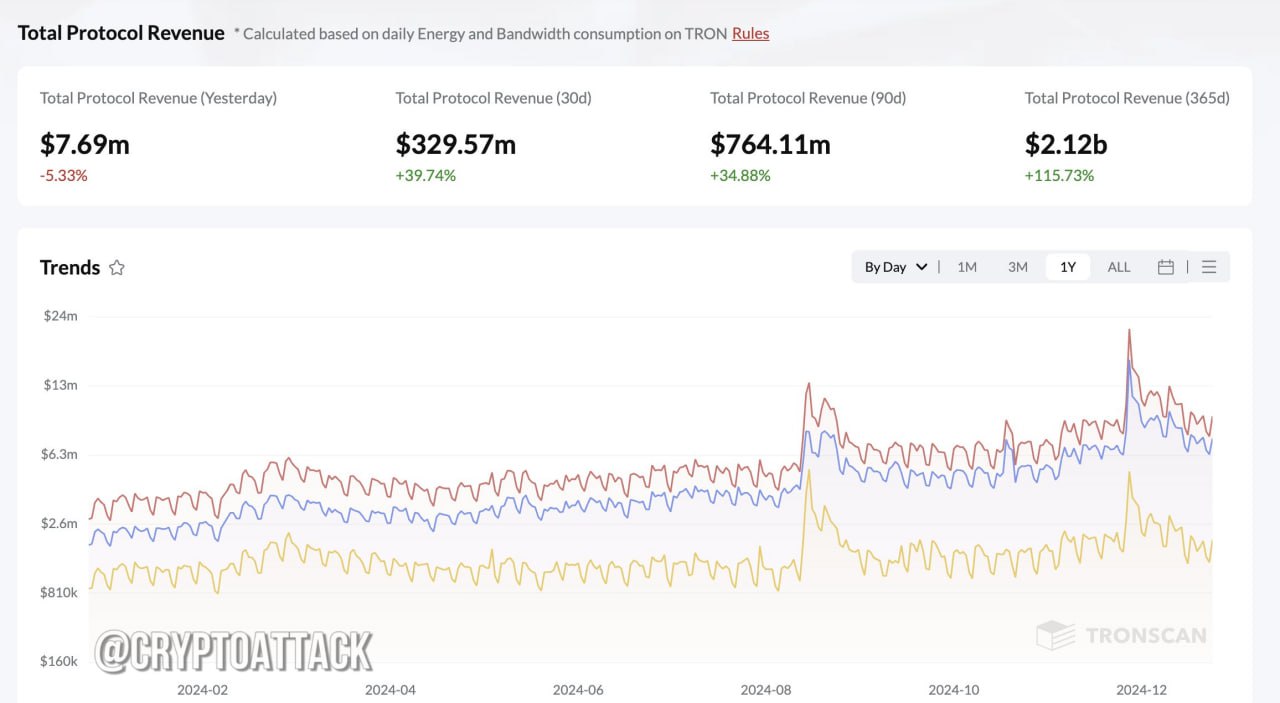This screenshot has height=703, width=1280.
Task: Click the +39.74% change figure
Action: point(426,175)
